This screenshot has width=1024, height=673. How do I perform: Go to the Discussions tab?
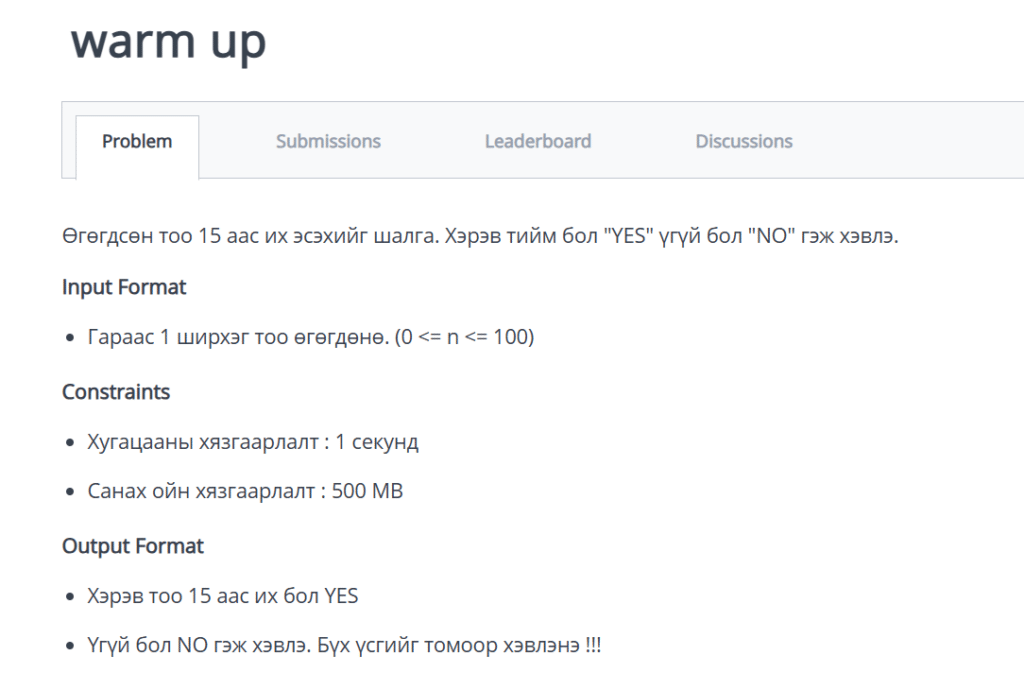[x=744, y=142]
